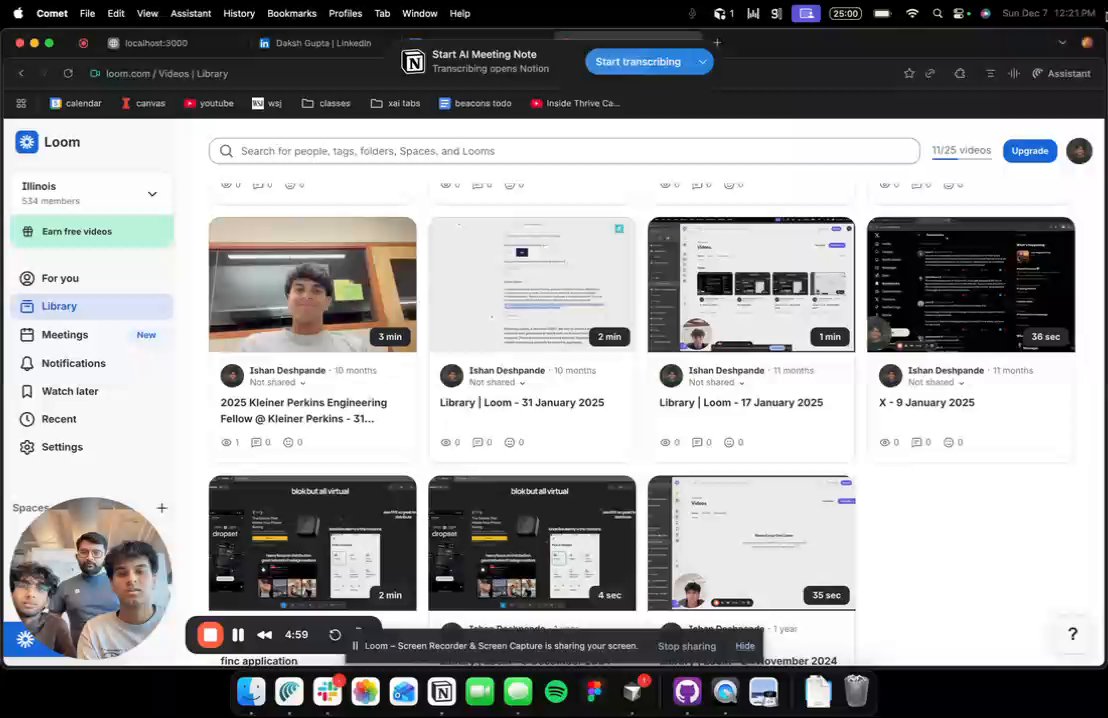Screen dimensions: 1108x718
Task: Restart the Loom recording
Action: point(335,635)
